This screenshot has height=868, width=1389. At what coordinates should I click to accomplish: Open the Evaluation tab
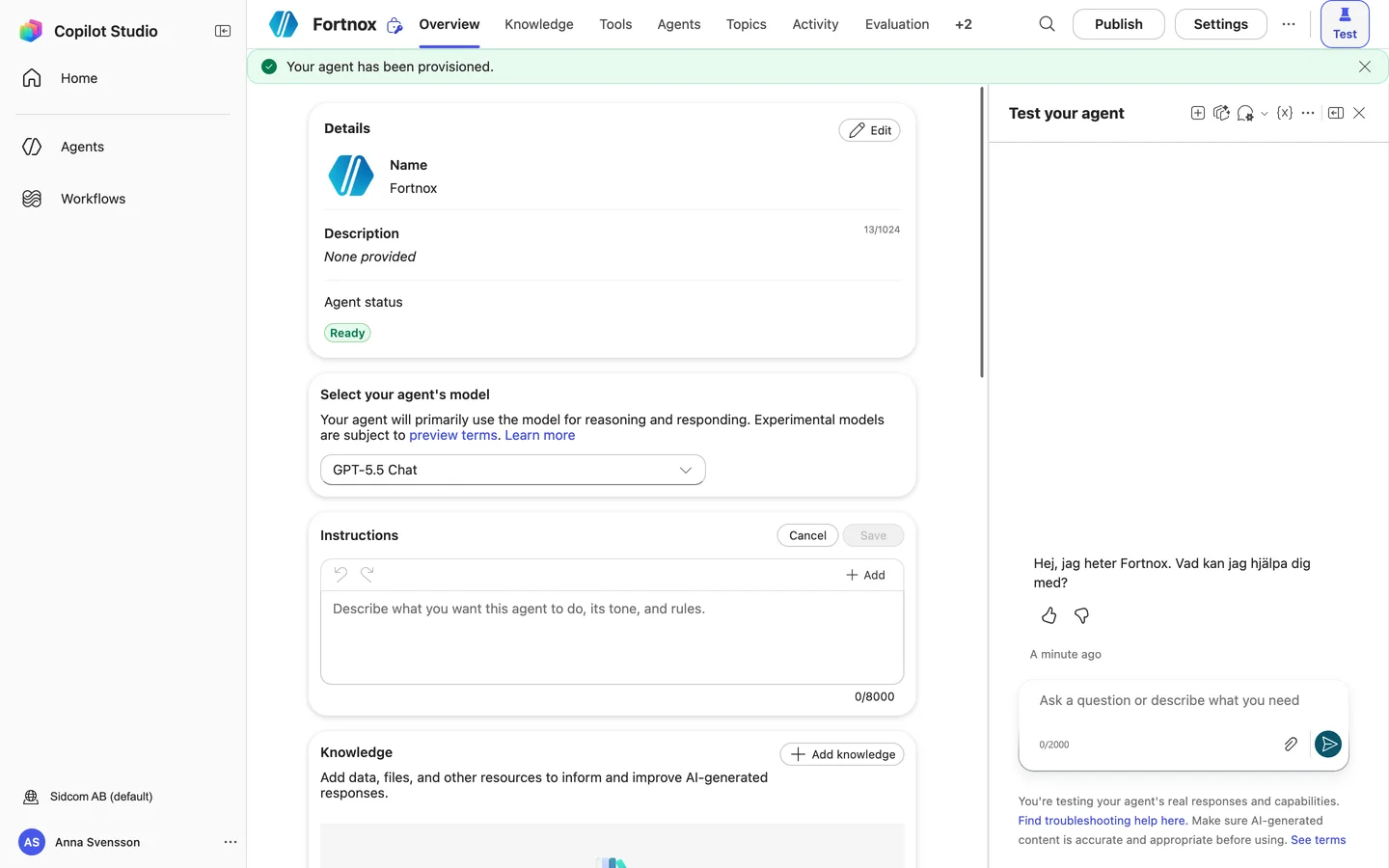897,24
